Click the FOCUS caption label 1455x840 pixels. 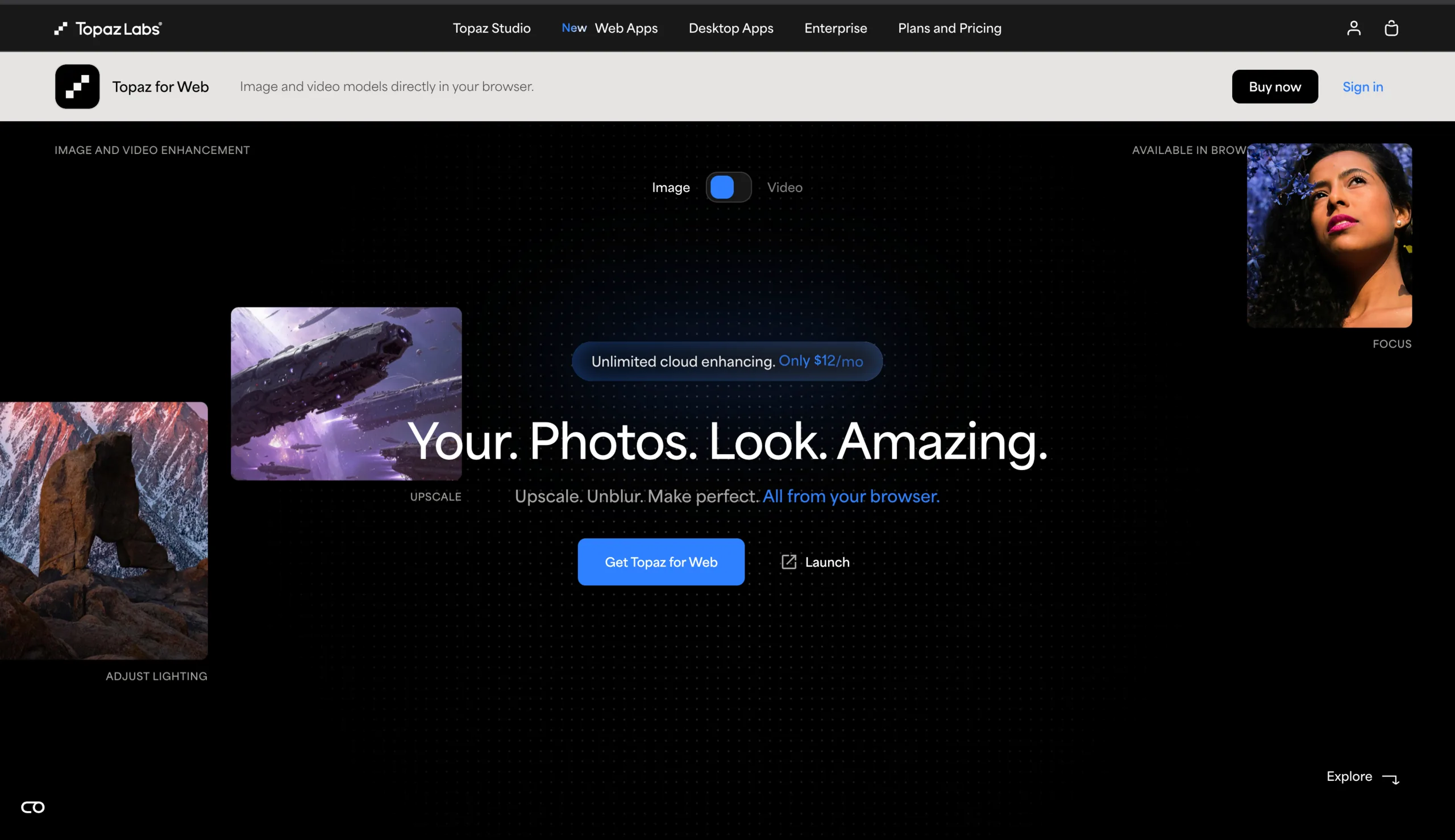(x=1392, y=344)
